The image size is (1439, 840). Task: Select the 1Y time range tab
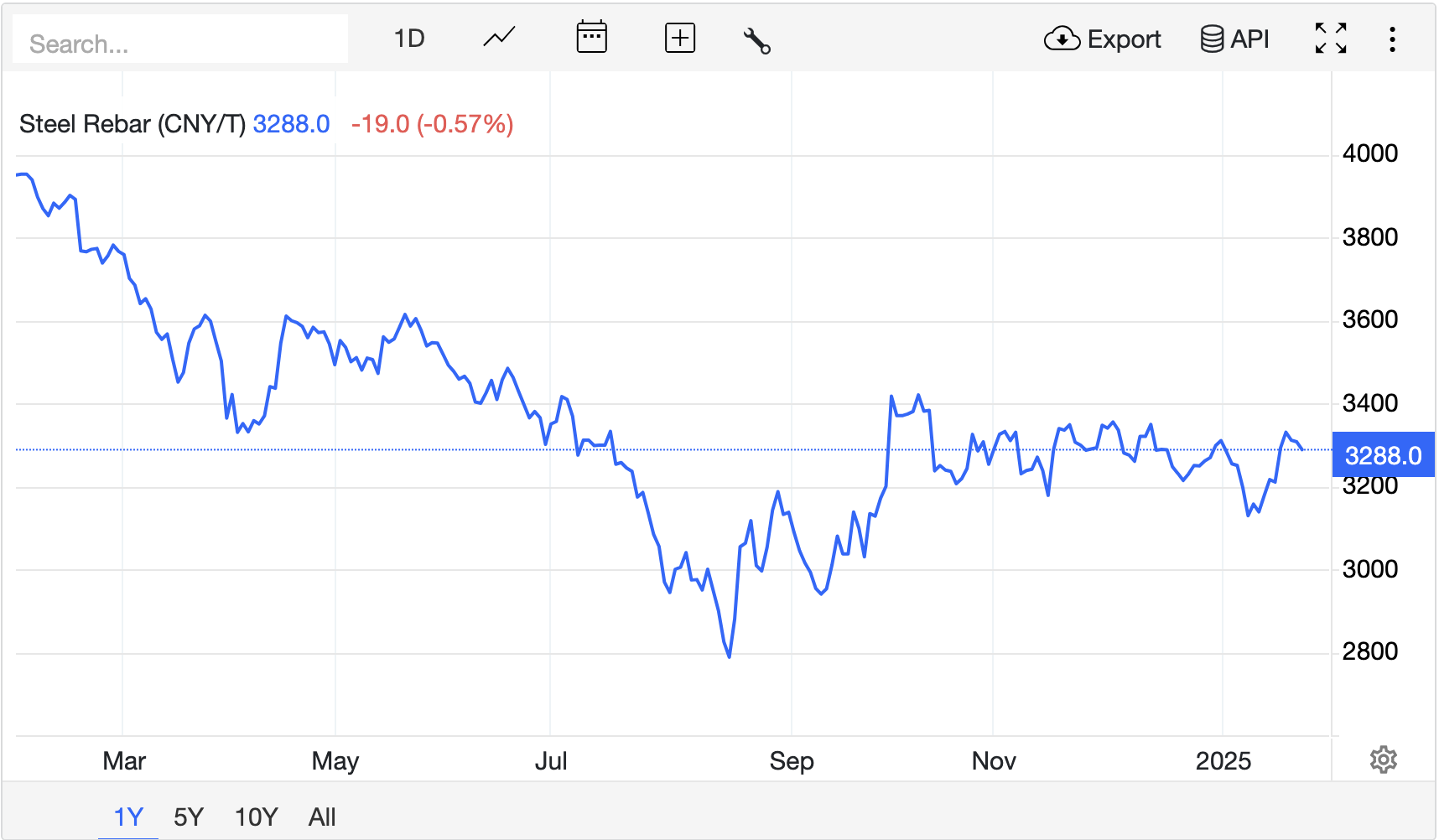(128, 817)
